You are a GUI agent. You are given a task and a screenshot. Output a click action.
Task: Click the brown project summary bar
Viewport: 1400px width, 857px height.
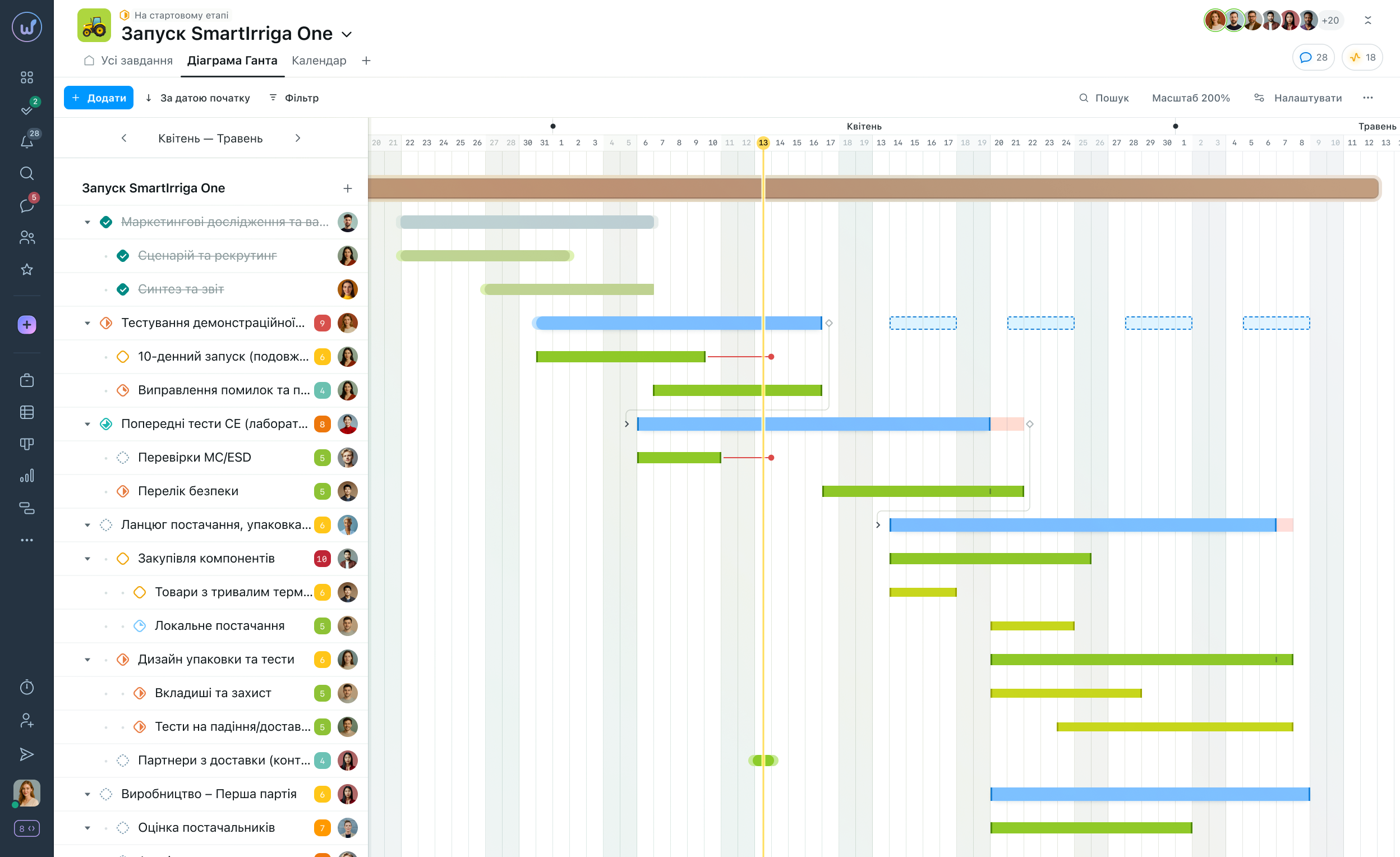click(873, 188)
